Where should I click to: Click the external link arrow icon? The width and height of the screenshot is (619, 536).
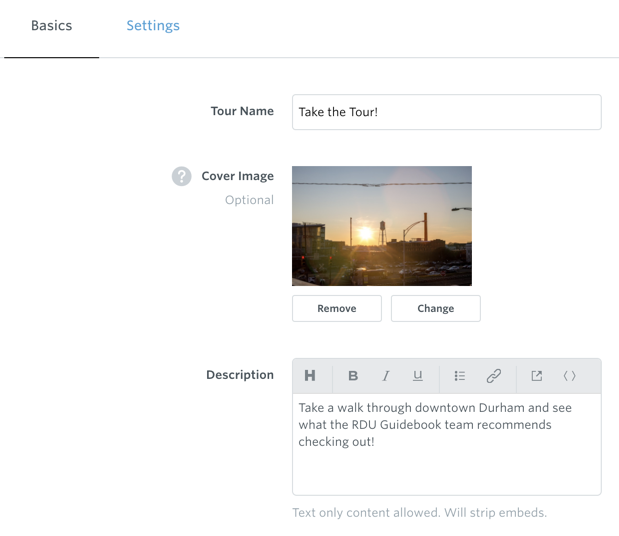click(536, 376)
